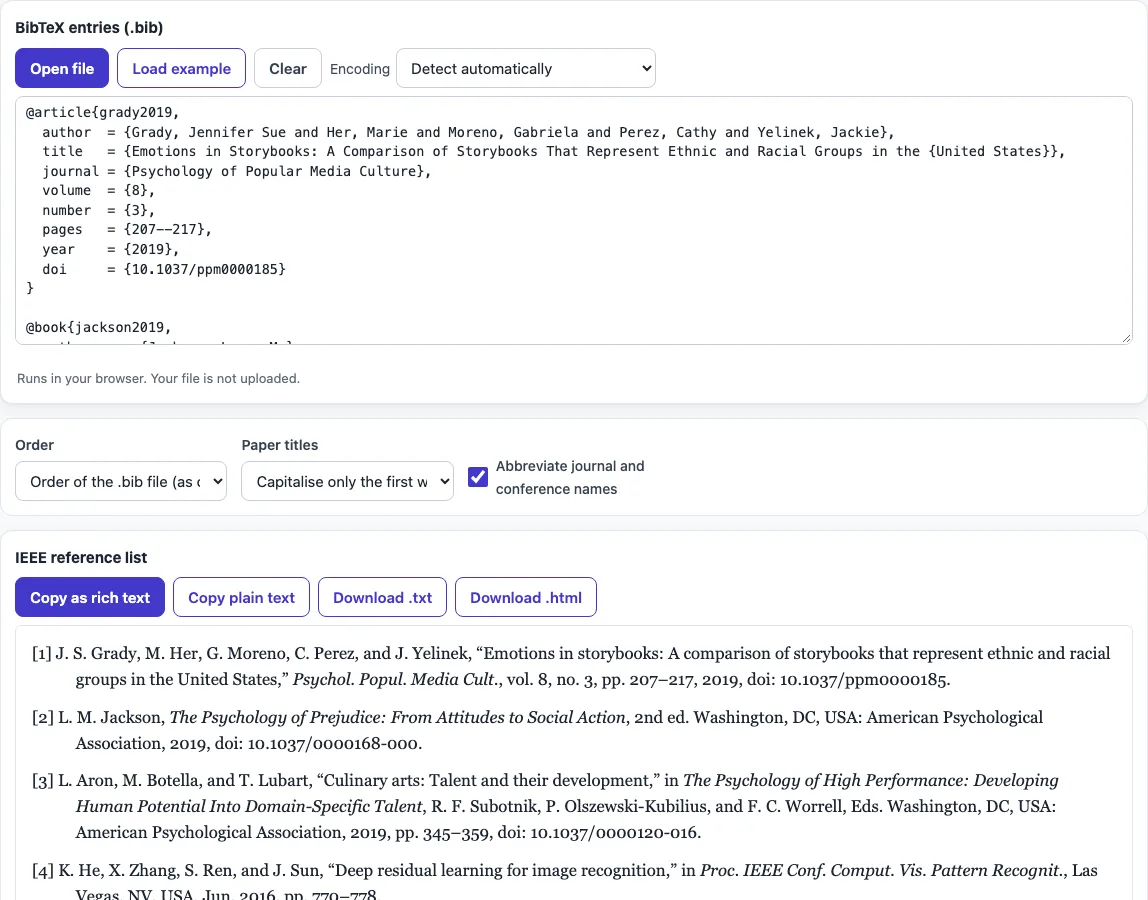Click the 'BibTeX entries (.bib)' heading
The image size is (1148, 900).
(x=89, y=28)
